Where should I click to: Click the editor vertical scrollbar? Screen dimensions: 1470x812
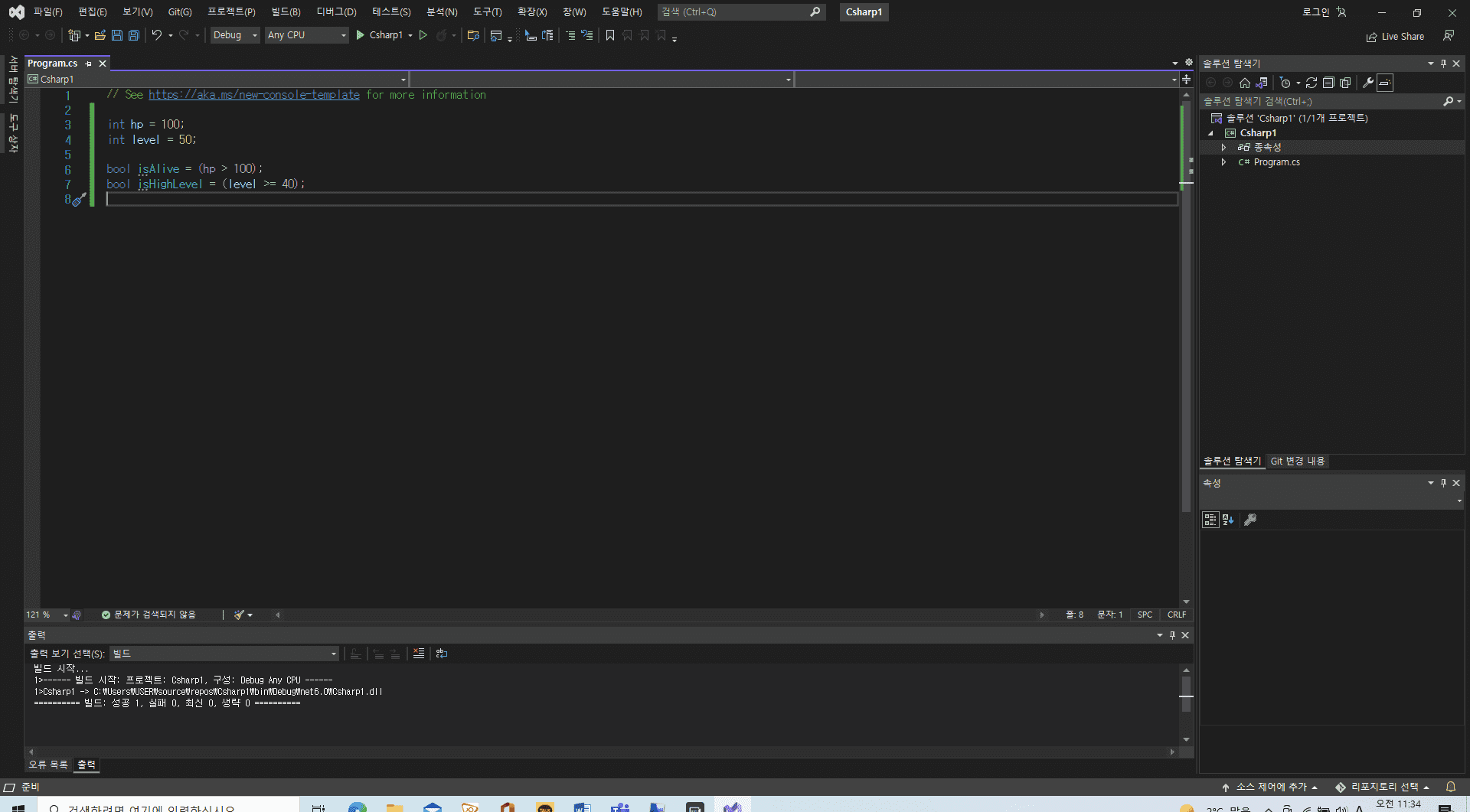point(1186,348)
